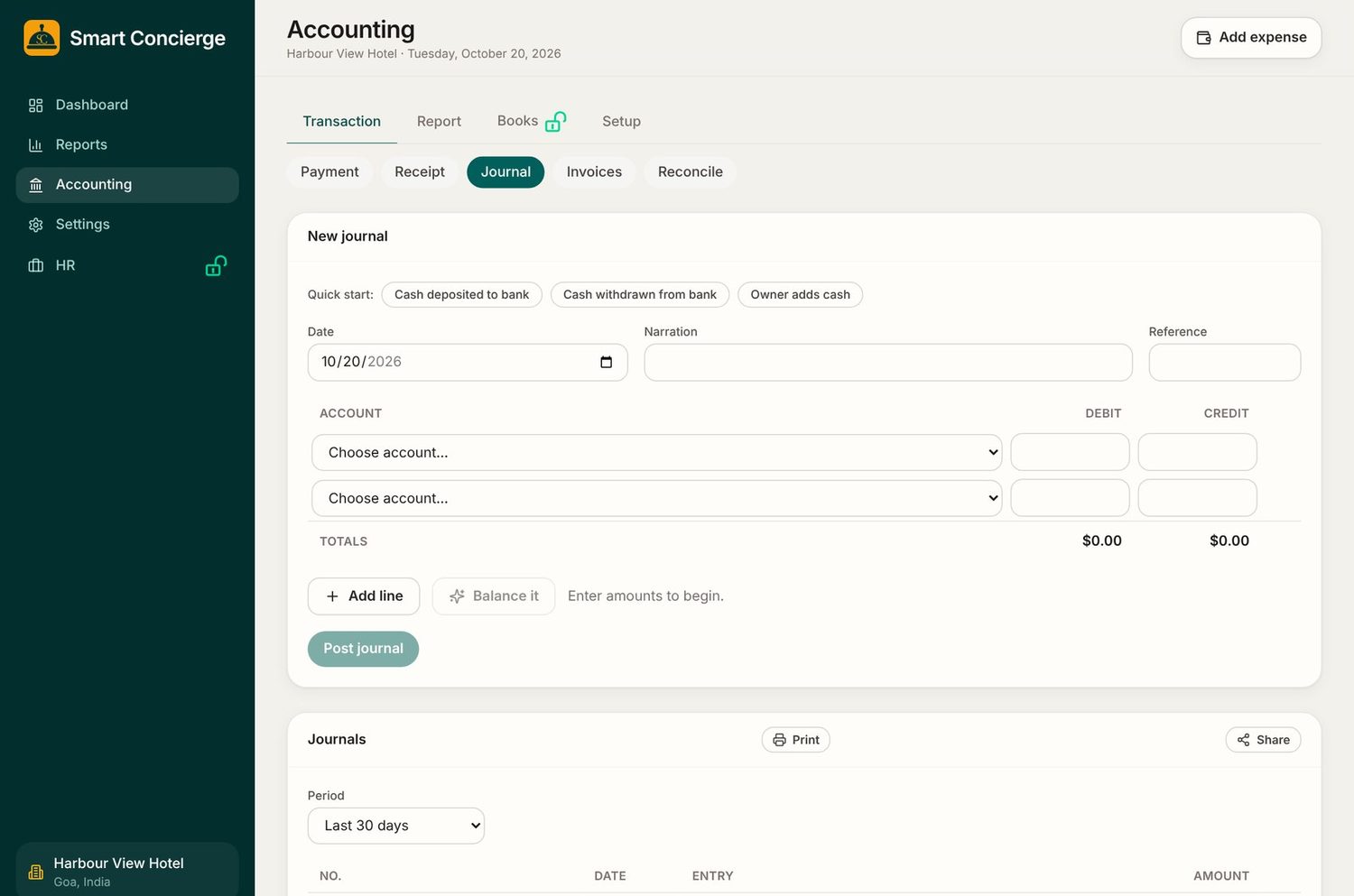
Task: Click the share icon in Journals header
Action: coord(1244,740)
